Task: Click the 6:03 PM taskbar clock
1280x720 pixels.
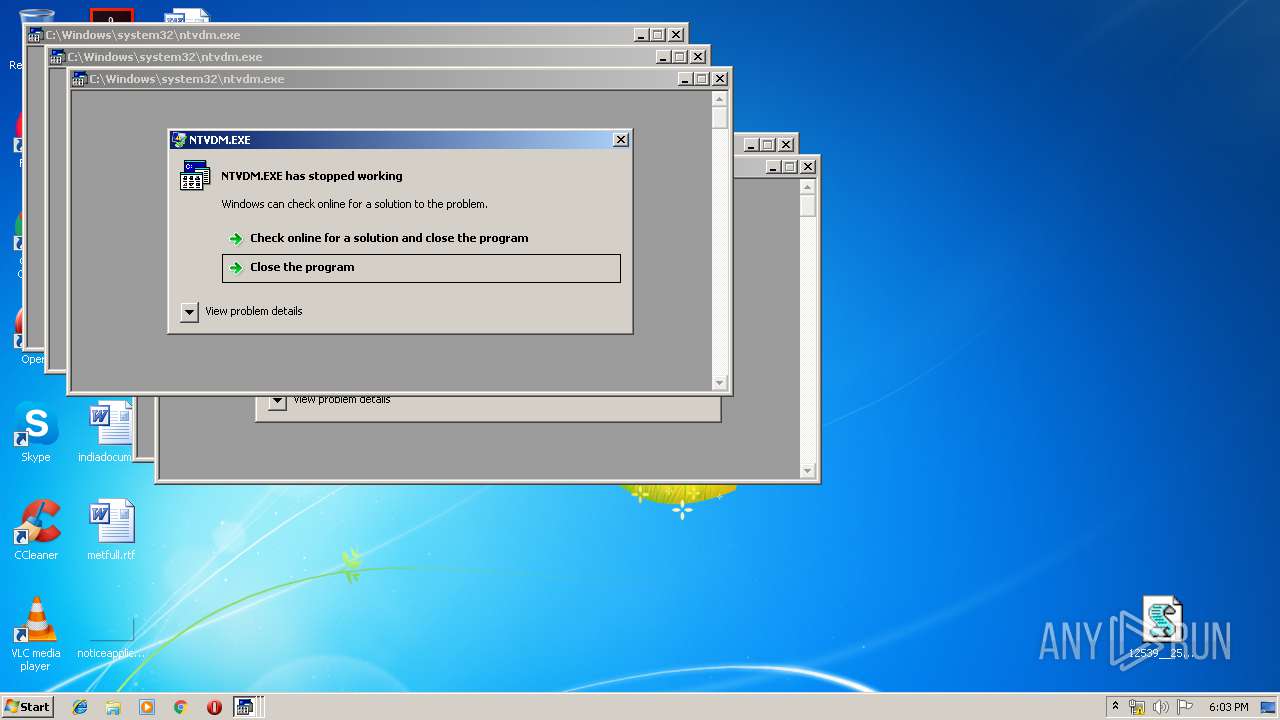Action: [x=1228, y=707]
